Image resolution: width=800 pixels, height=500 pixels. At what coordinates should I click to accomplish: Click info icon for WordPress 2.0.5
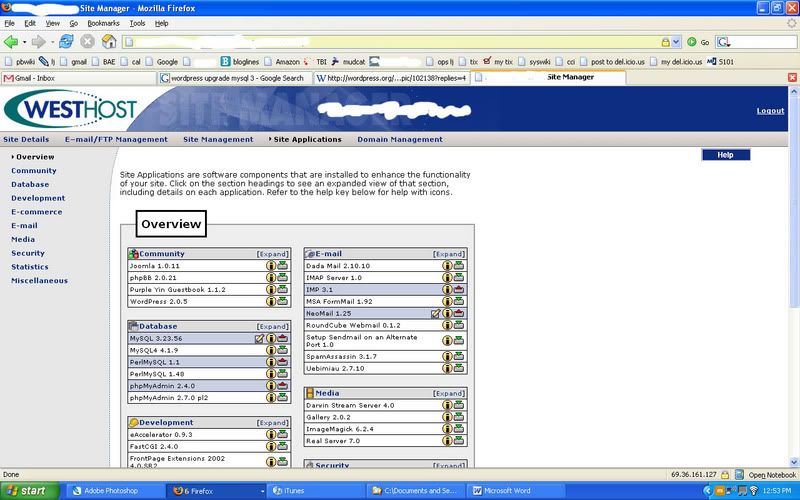coord(270,301)
